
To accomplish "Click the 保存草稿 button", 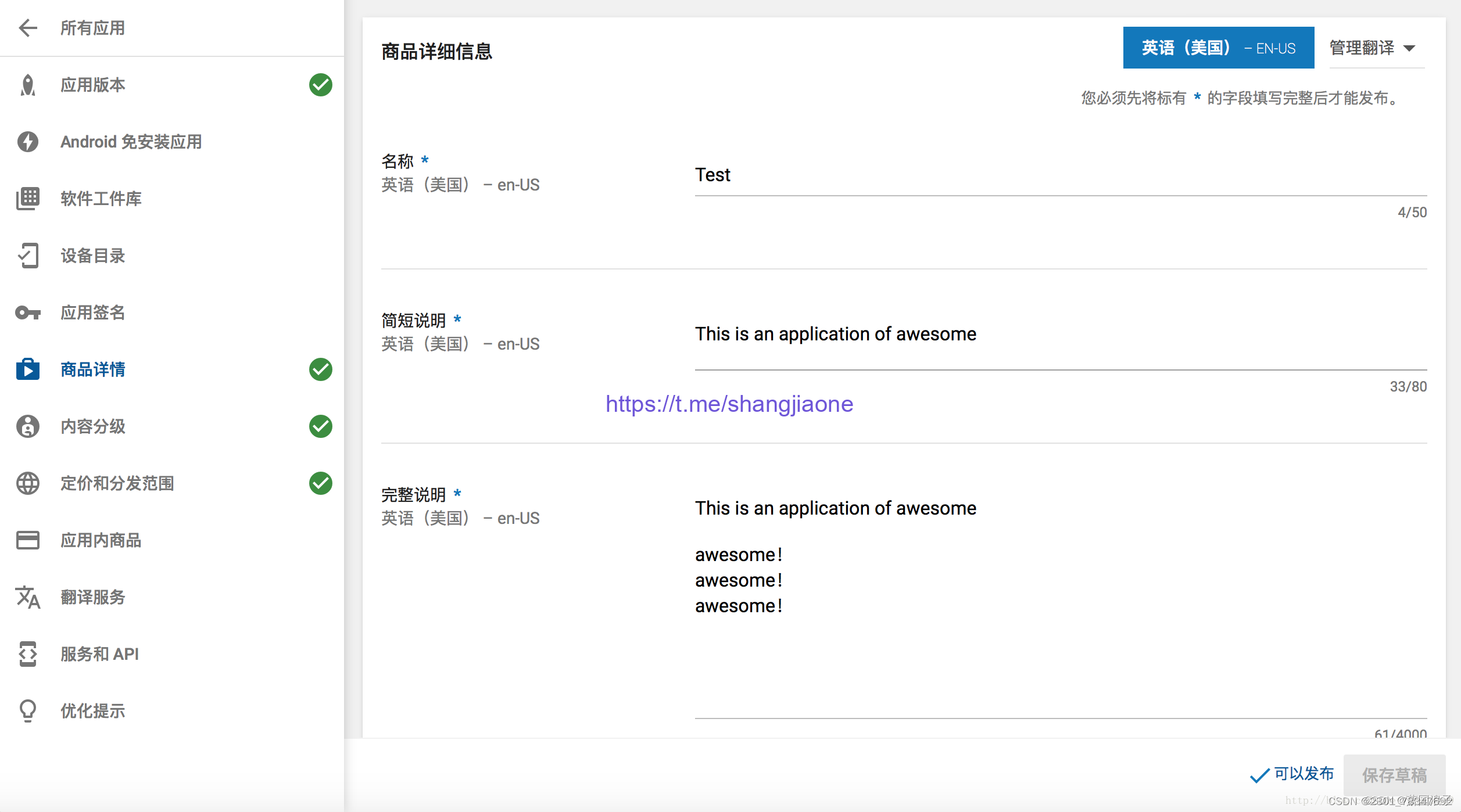I will [1394, 775].
